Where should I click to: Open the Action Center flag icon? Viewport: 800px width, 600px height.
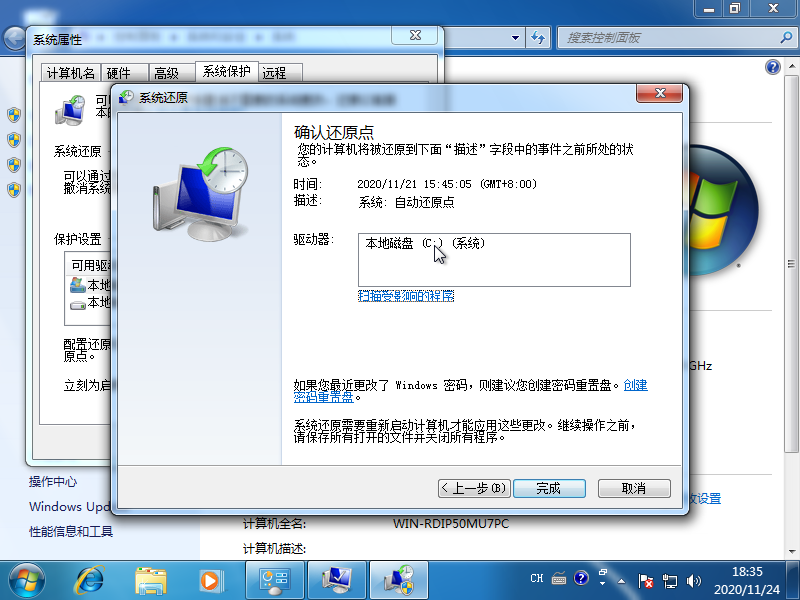(646, 579)
